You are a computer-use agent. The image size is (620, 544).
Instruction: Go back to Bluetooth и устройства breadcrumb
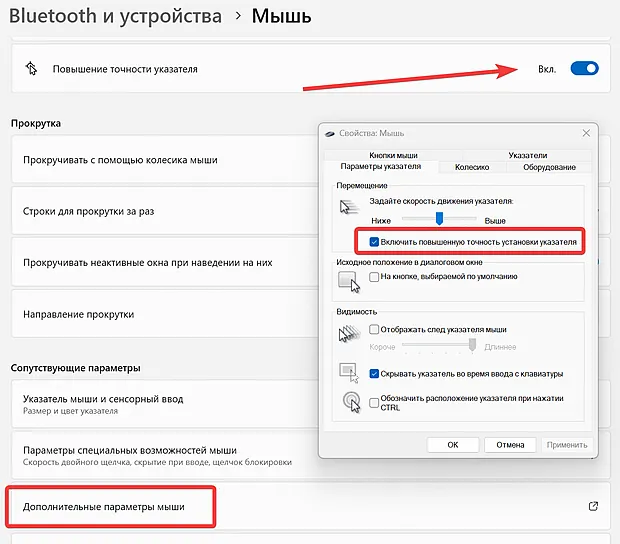coord(115,16)
